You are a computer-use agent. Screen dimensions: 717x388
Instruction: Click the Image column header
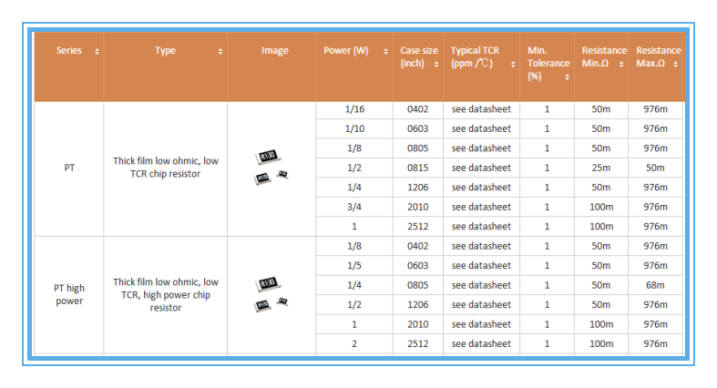point(274,51)
